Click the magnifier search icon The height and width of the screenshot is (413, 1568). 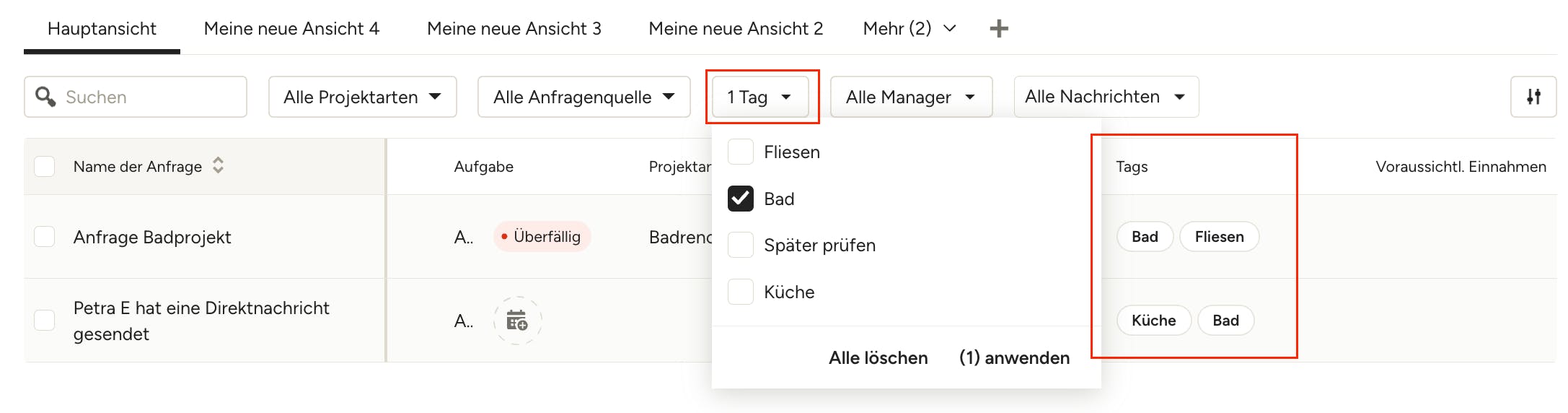pos(45,97)
